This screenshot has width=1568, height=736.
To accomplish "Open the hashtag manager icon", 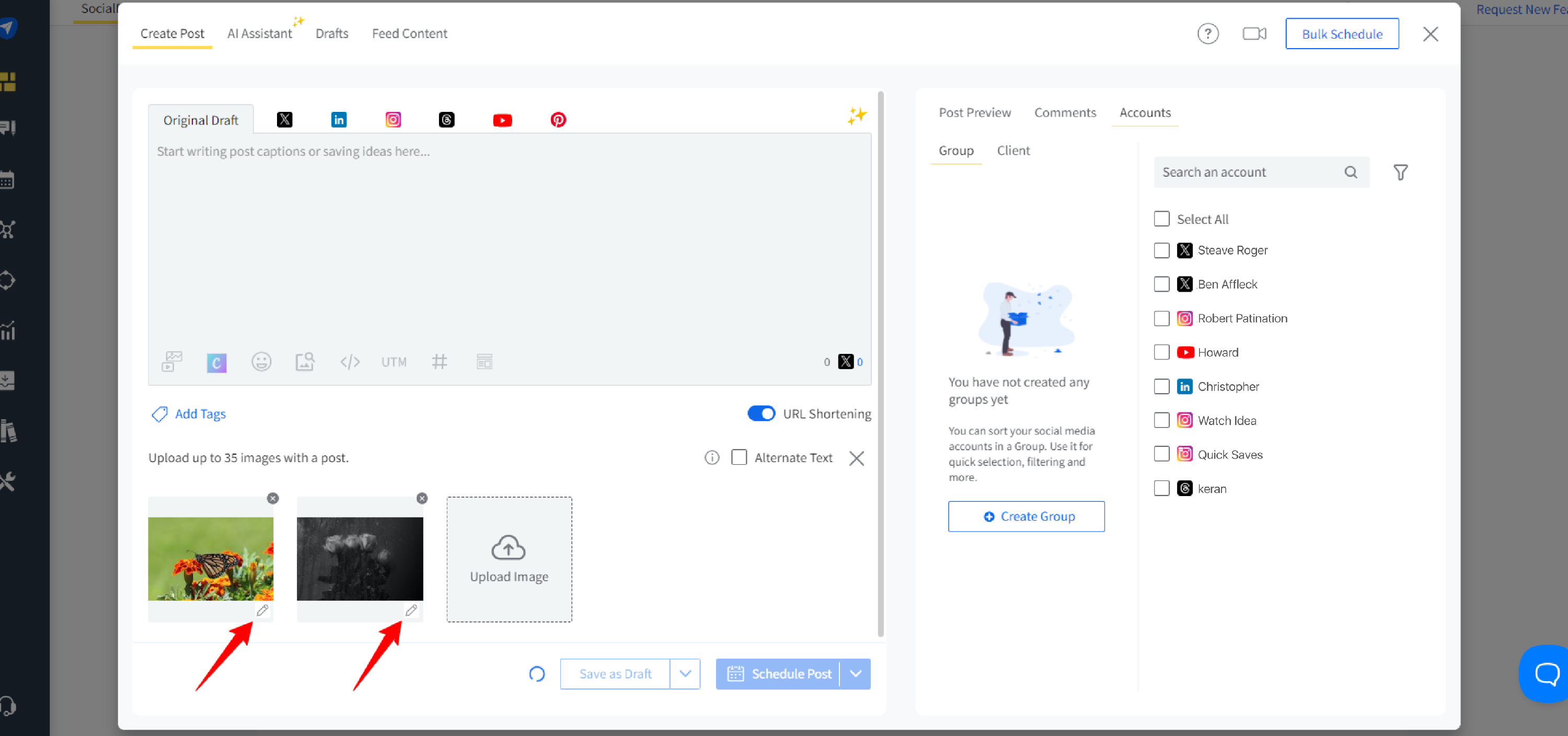I will click(439, 362).
